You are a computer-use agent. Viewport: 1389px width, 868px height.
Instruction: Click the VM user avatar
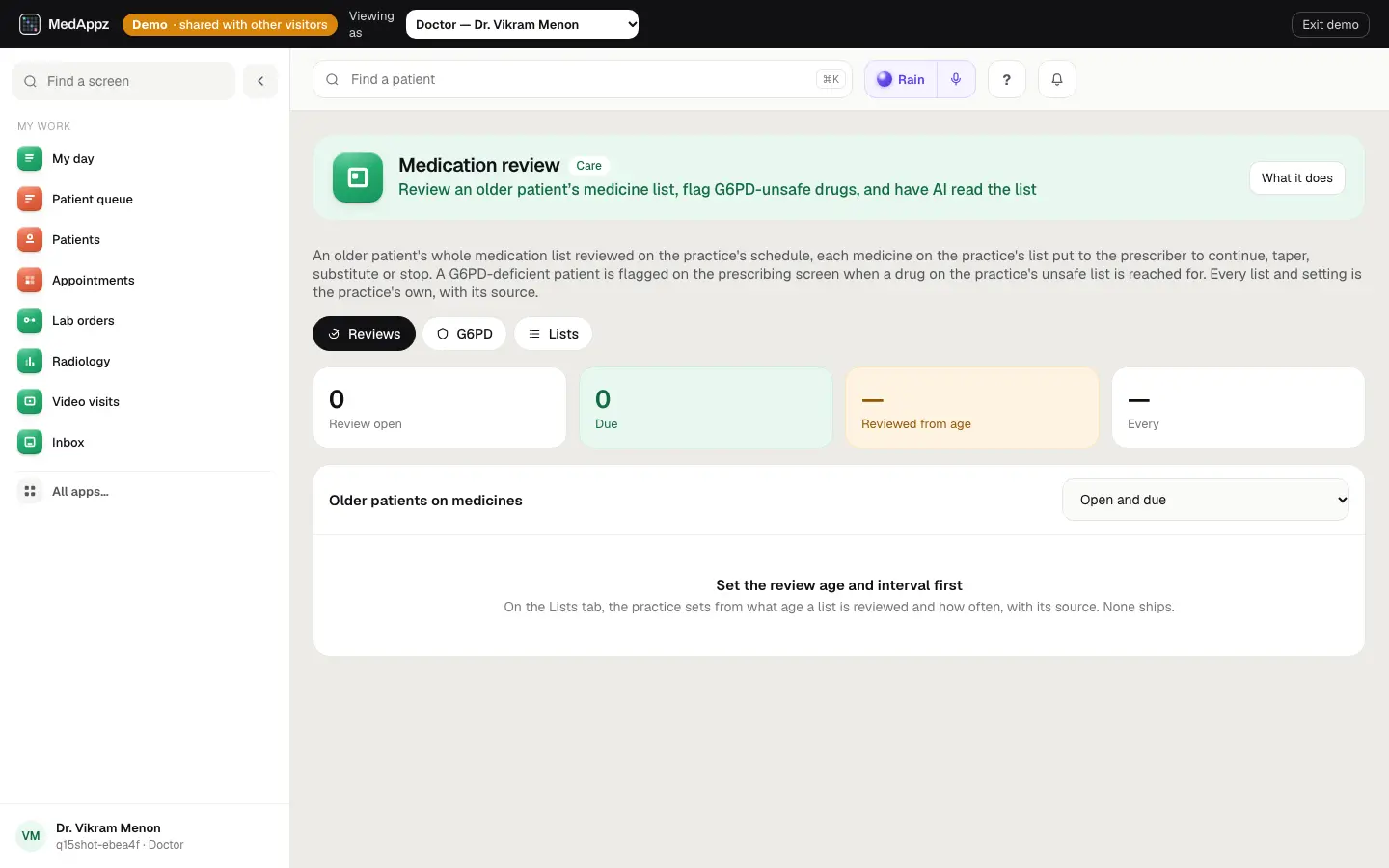click(x=31, y=836)
